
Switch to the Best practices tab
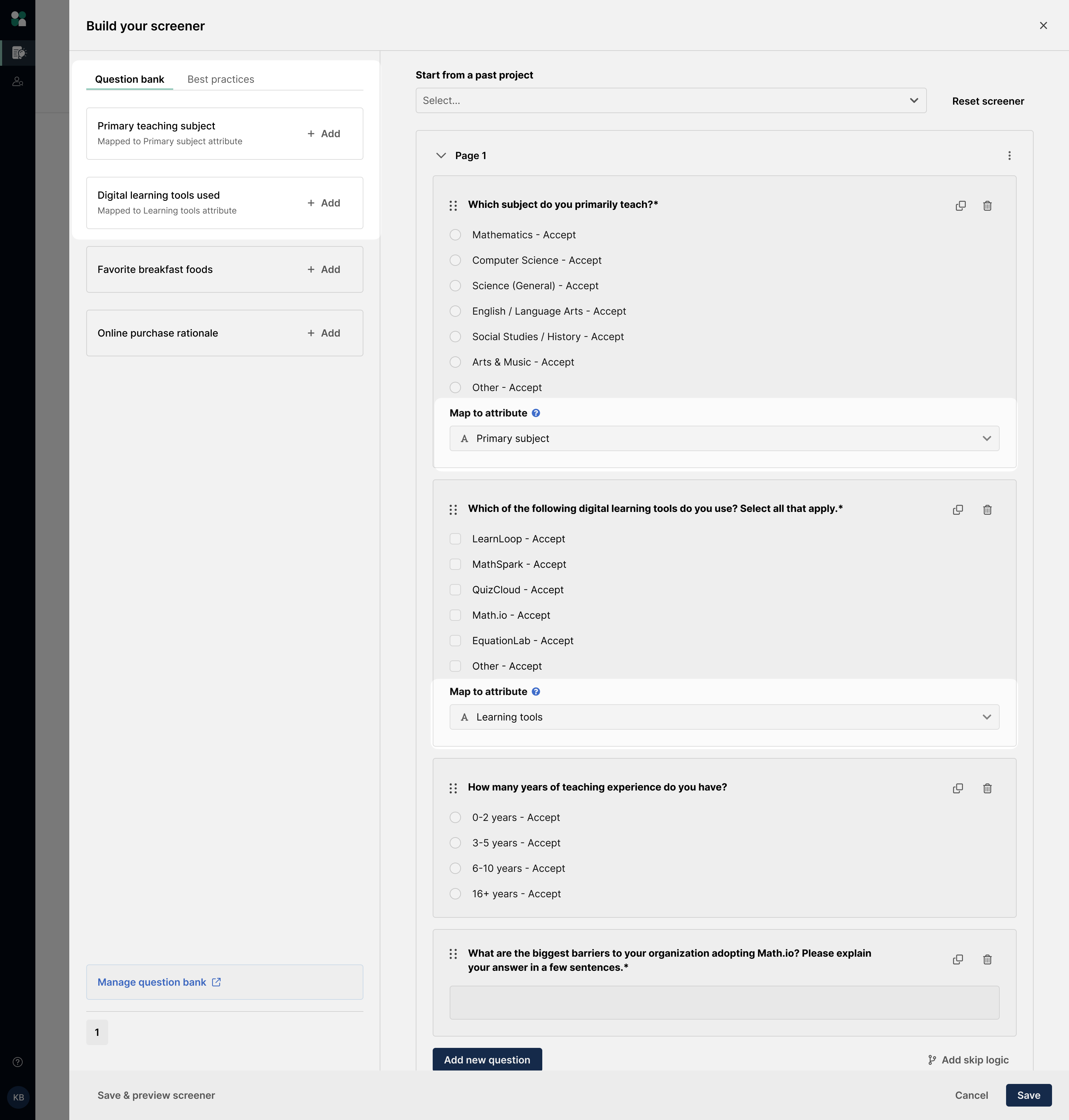pos(221,79)
